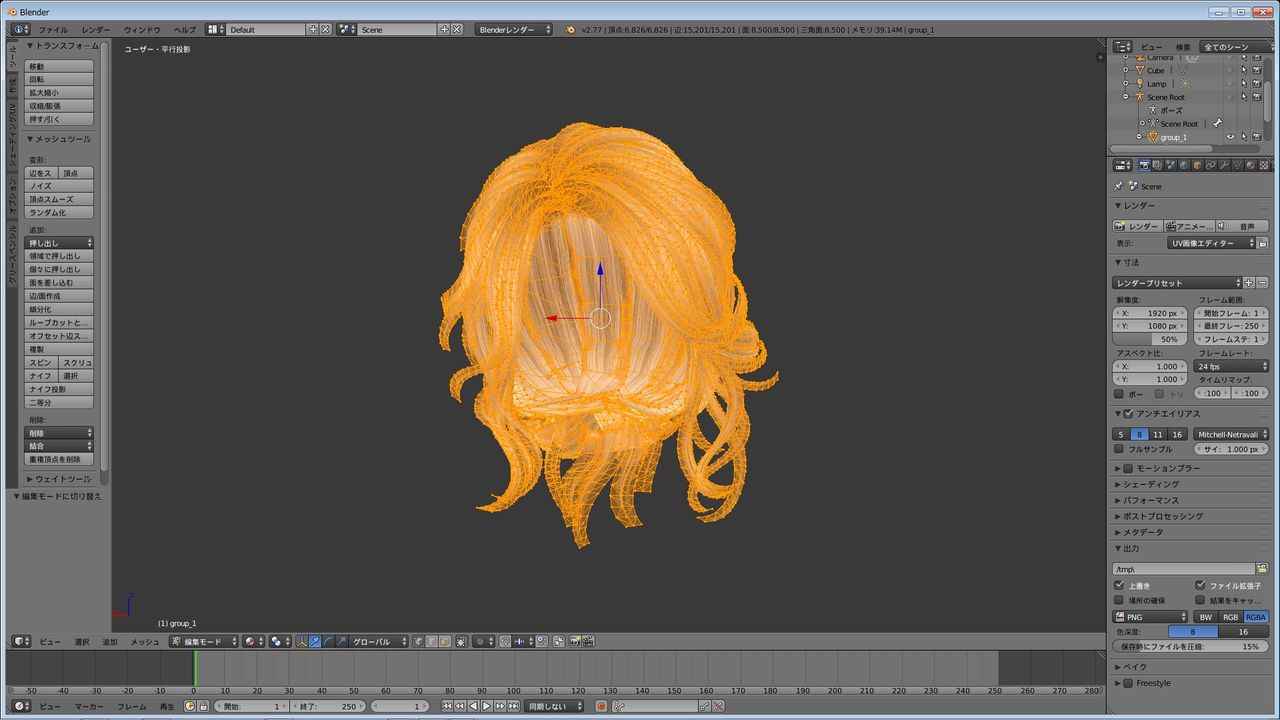Click the Object cube properties tab
Screen dimensions: 1280x720
pos(1197,165)
